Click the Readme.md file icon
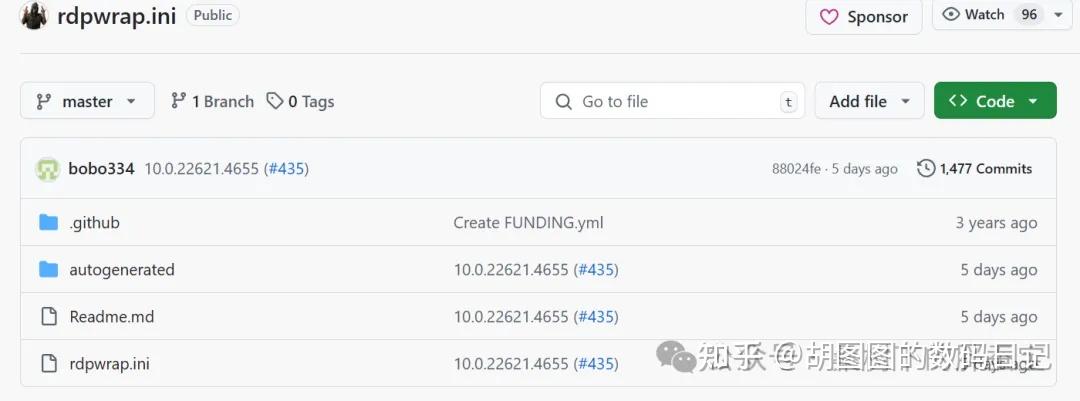This screenshot has width=1080, height=401. pos(48,316)
